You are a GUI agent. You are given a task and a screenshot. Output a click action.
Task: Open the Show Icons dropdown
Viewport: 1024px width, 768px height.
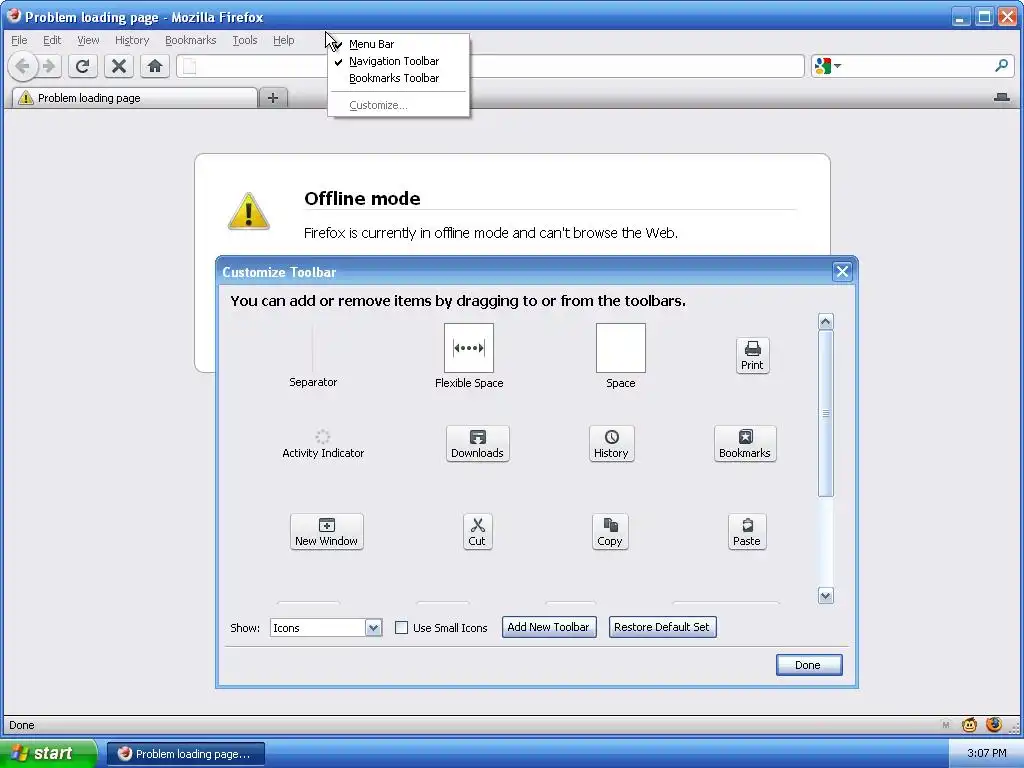point(326,628)
